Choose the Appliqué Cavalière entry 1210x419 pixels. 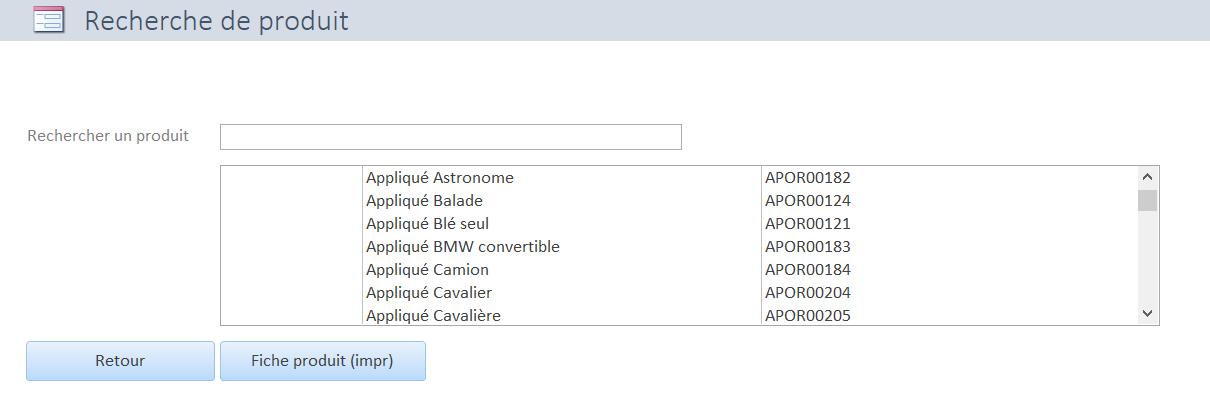[x=433, y=316]
